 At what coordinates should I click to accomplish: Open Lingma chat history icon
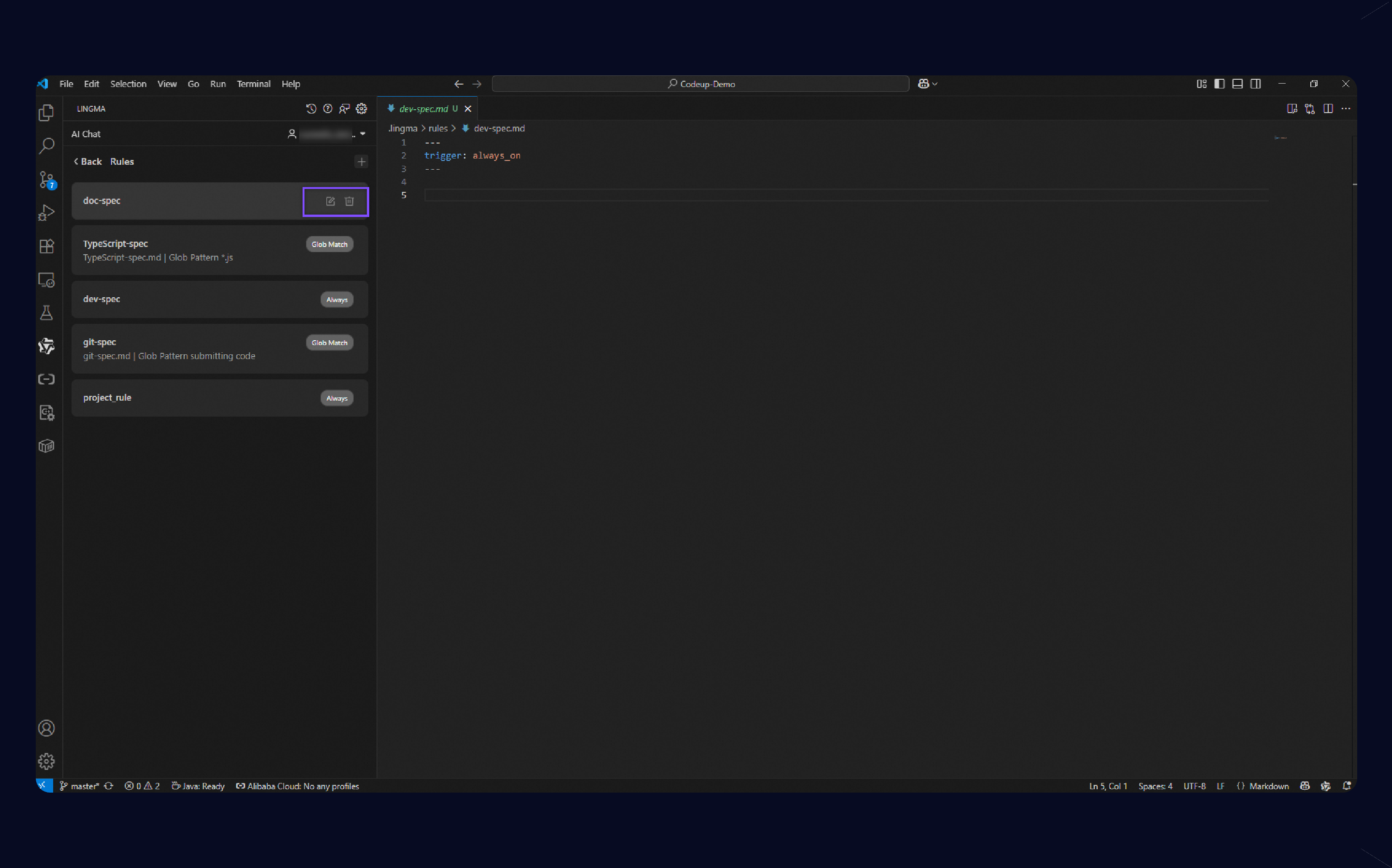click(311, 108)
